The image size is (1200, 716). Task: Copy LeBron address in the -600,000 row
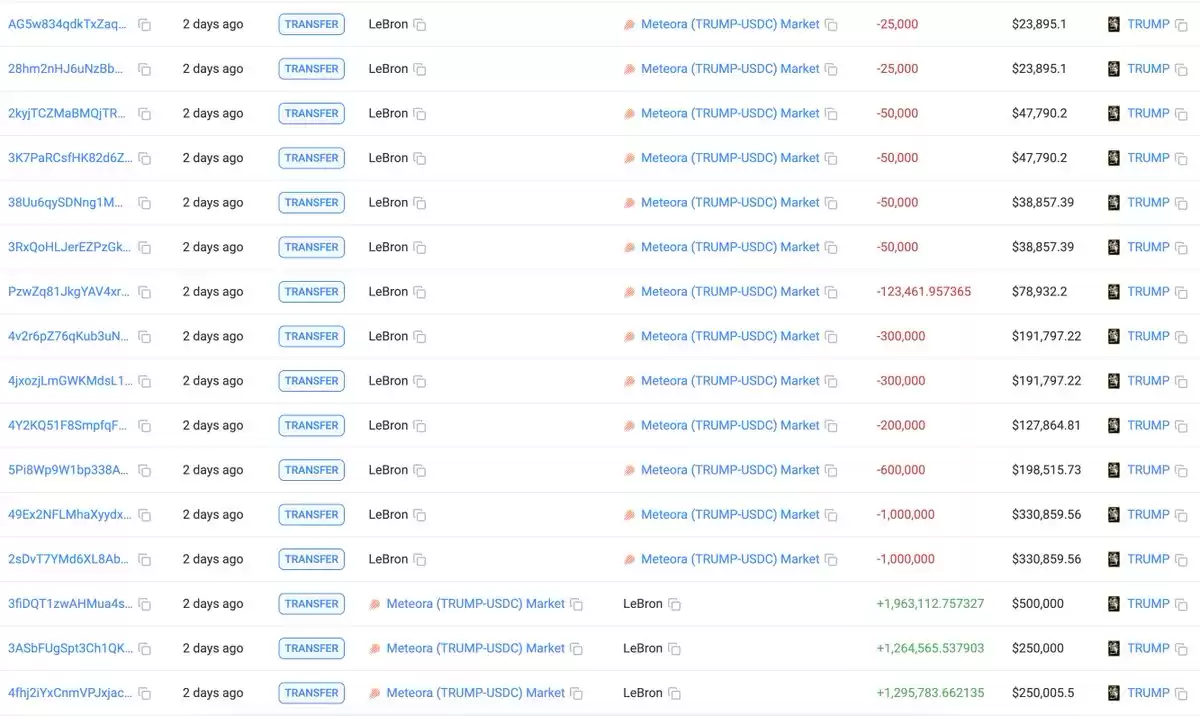tap(420, 470)
